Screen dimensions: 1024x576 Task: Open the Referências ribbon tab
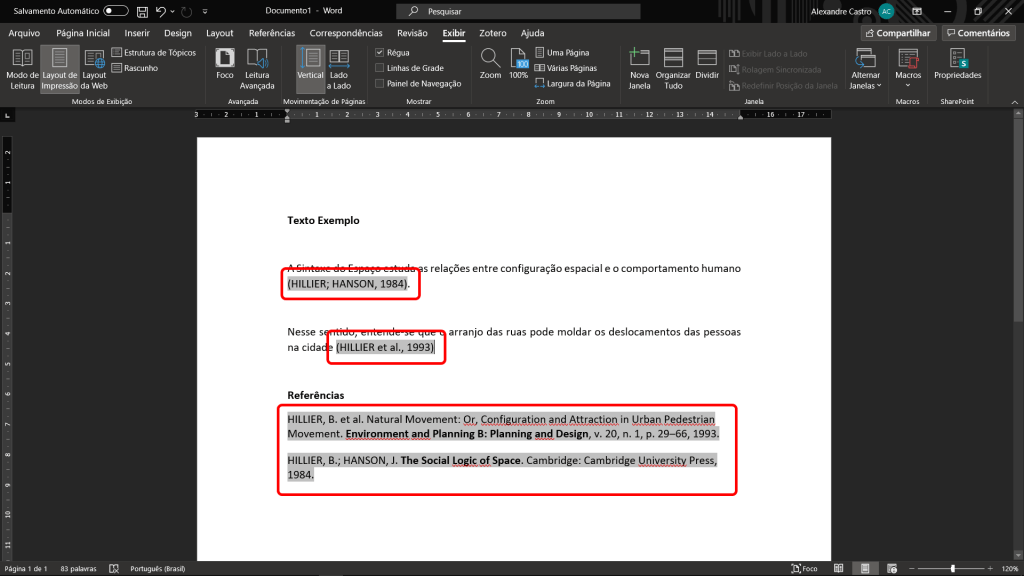point(271,33)
